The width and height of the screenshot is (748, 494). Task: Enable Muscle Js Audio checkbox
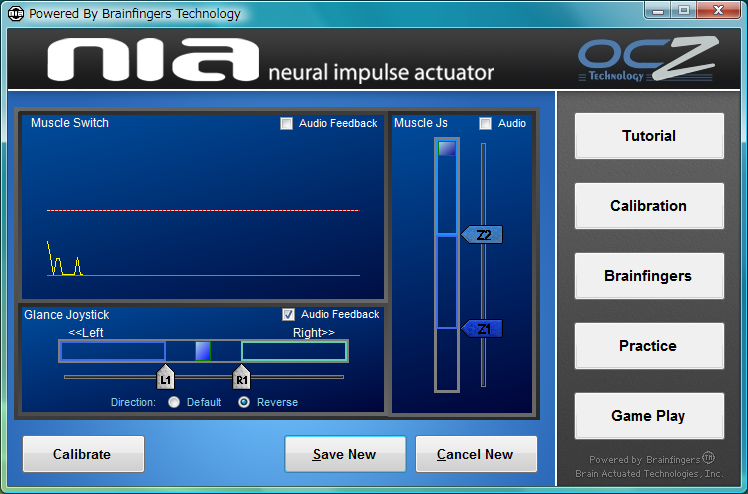[485, 124]
